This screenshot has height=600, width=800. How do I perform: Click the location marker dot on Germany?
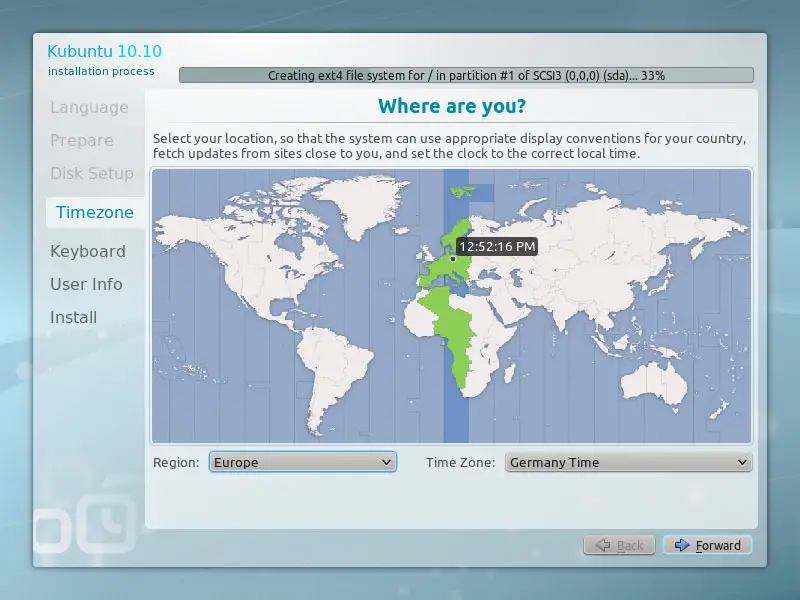(453, 259)
